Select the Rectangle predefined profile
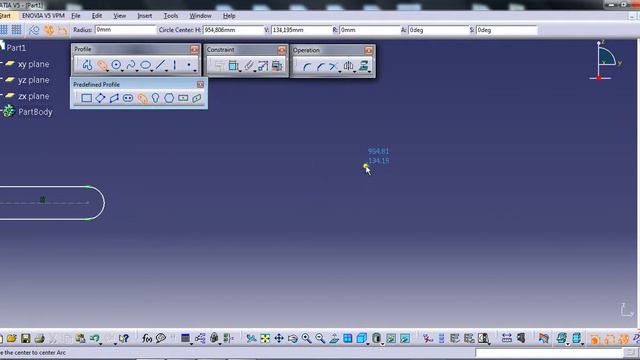The image size is (640, 360). coord(87,98)
